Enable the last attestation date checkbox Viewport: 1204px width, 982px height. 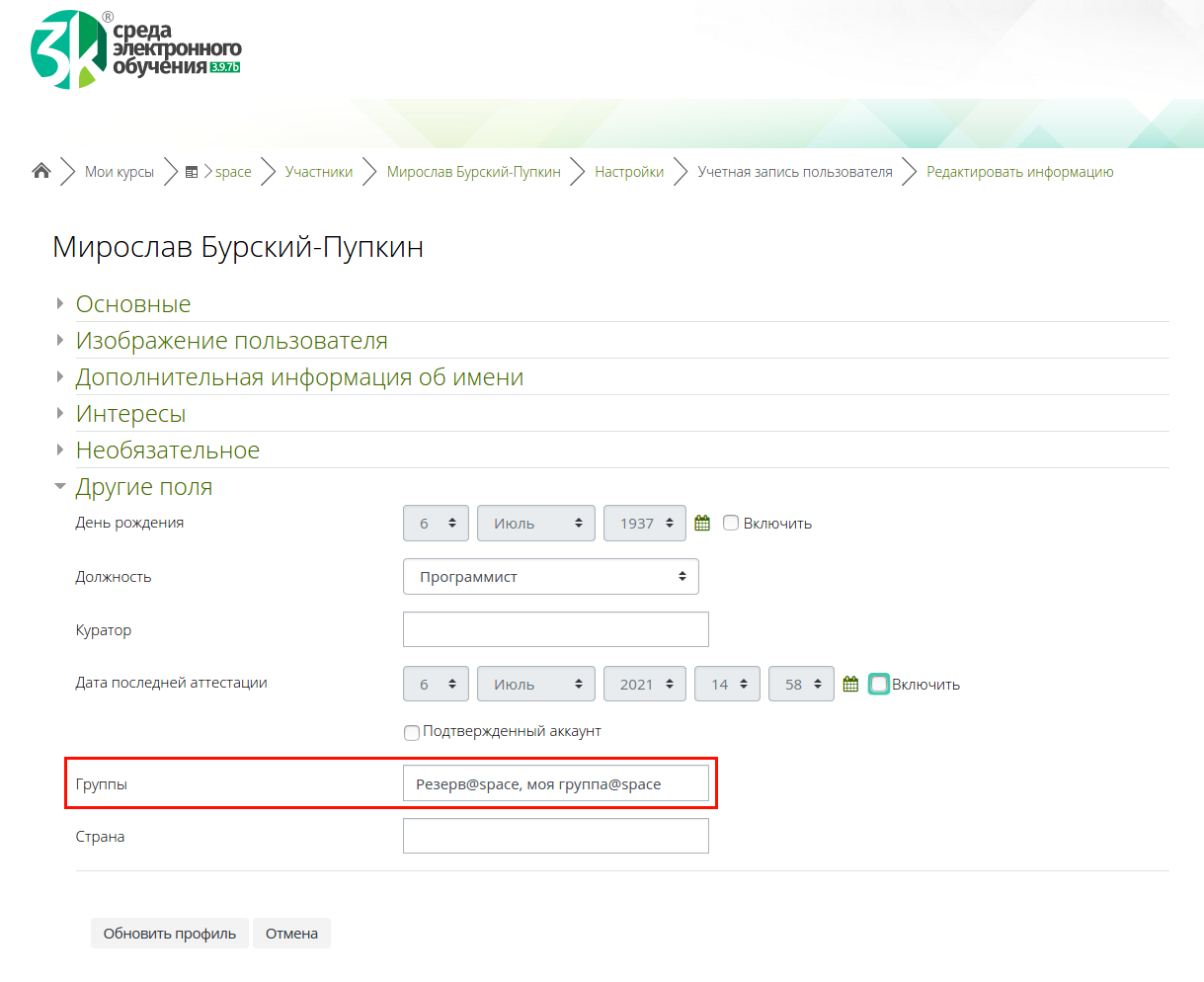click(879, 684)
